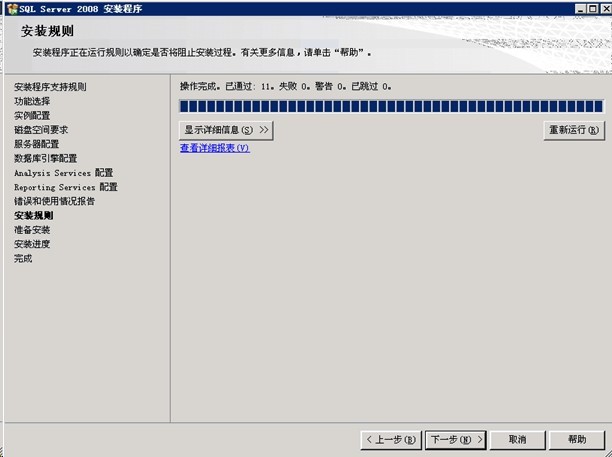Select 功能选择 step in sidebar
Screen dimensions: 612x457
(x=32, y=101)
